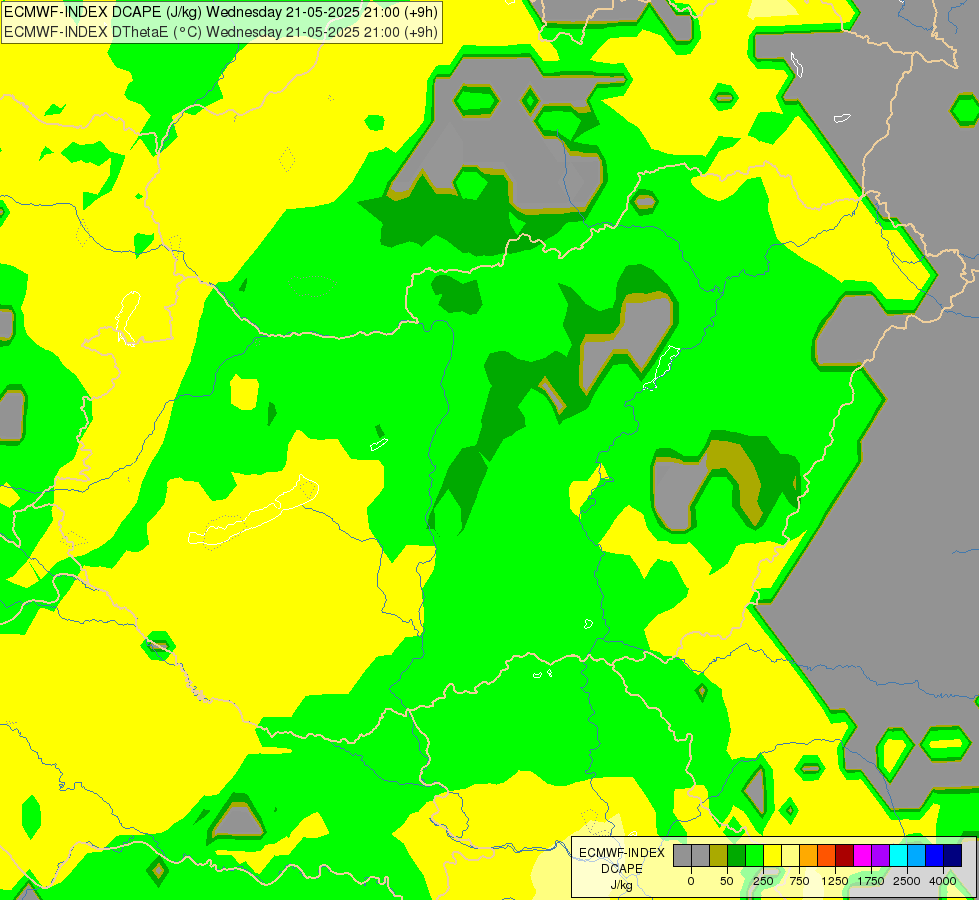Select the olive swatch in DCAPE legend
This screenshot has width=979, height=900.
pos(719,855)
